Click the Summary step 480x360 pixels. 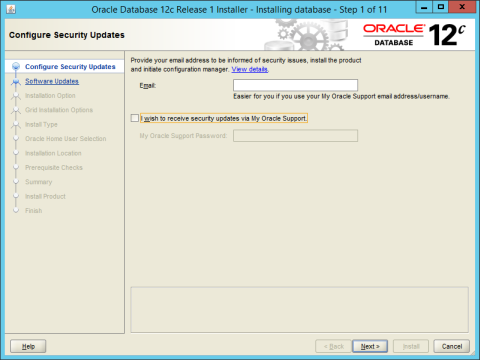click(x=39, y=182)
